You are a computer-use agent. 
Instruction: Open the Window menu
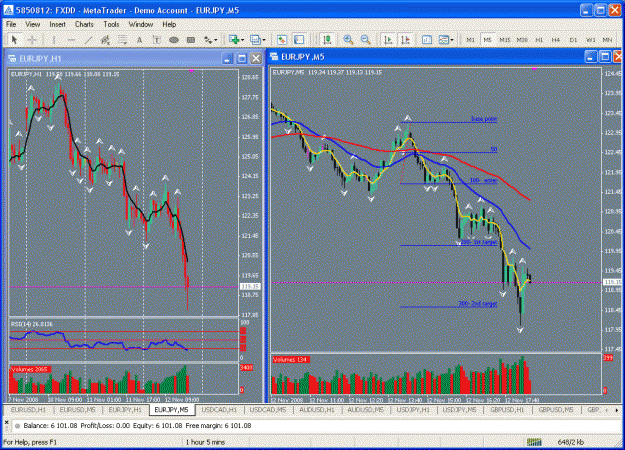(141, 24)
